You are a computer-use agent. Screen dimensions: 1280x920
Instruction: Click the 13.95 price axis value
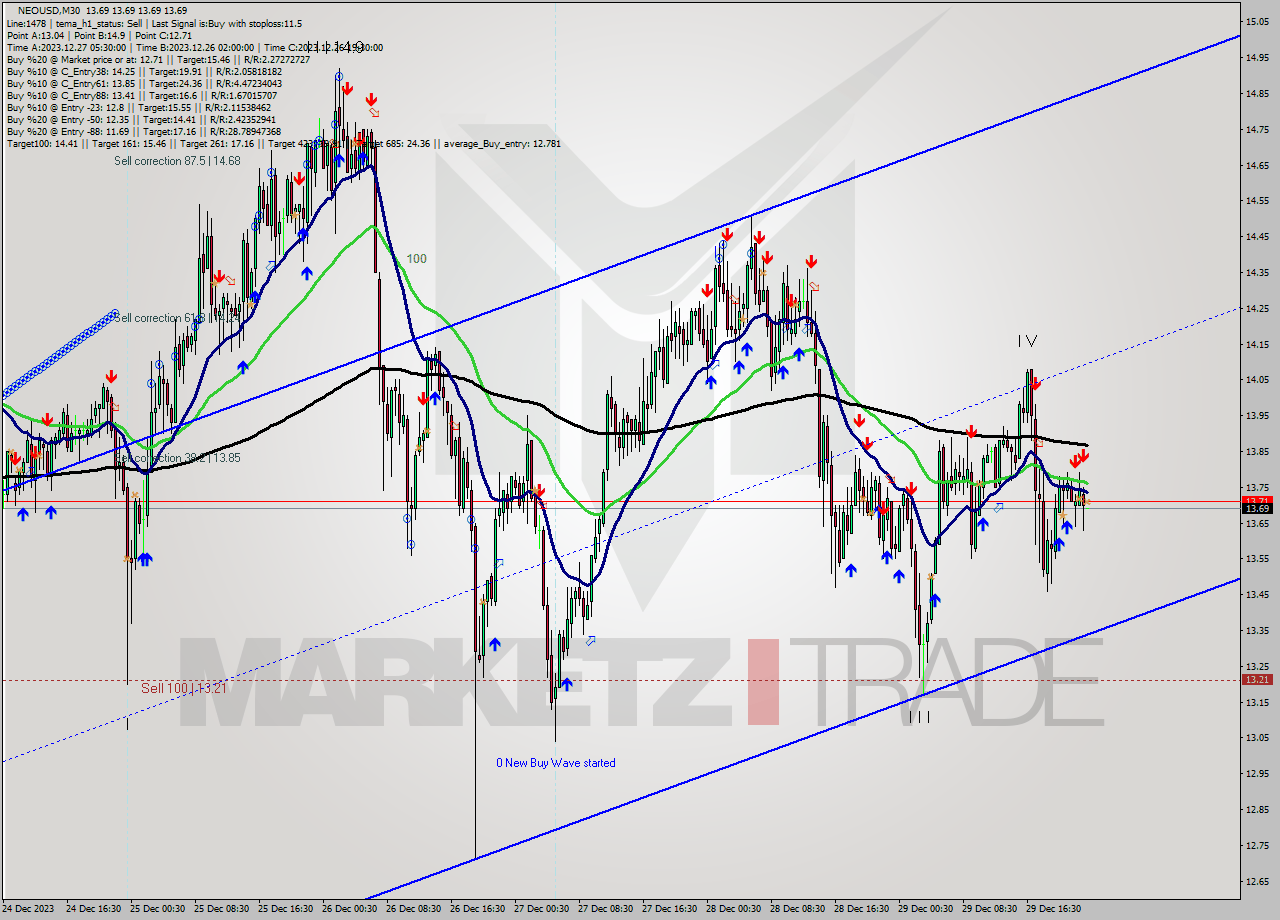pos(1257,415)
